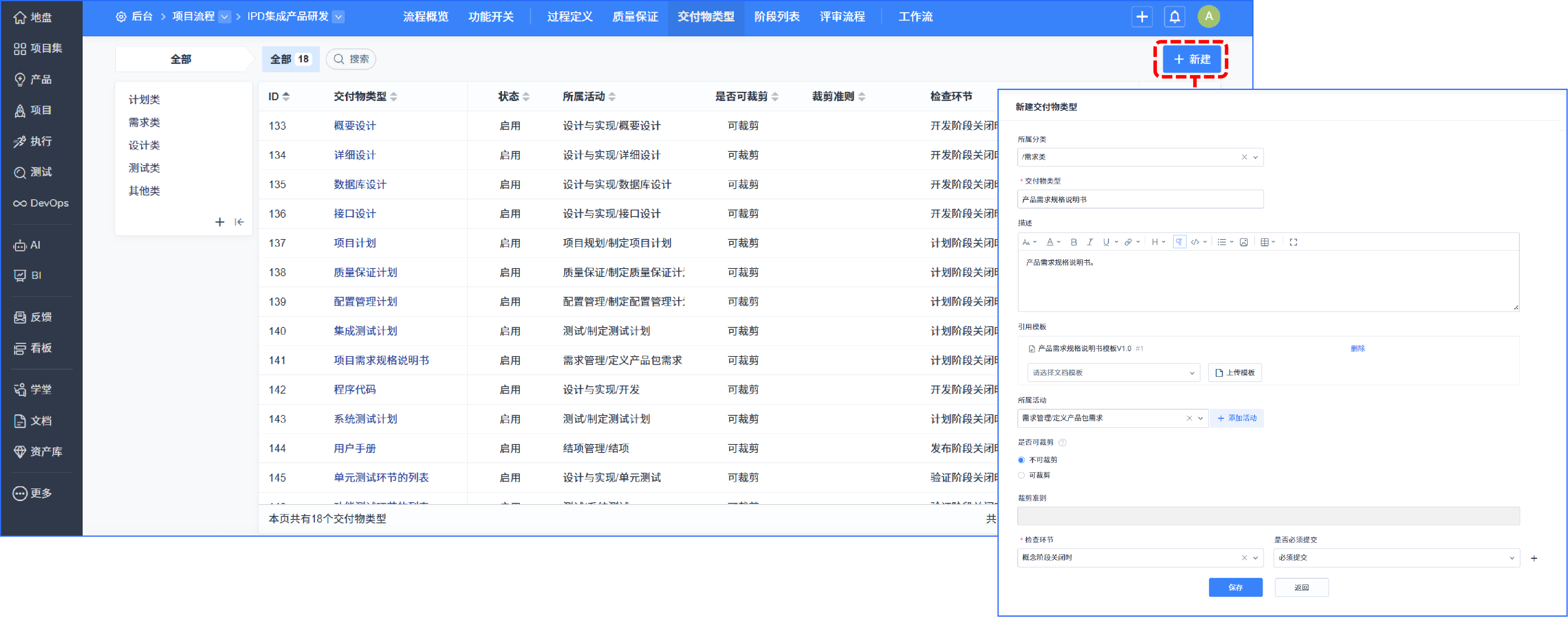Open 看板 in sidebar

(33, 348)
